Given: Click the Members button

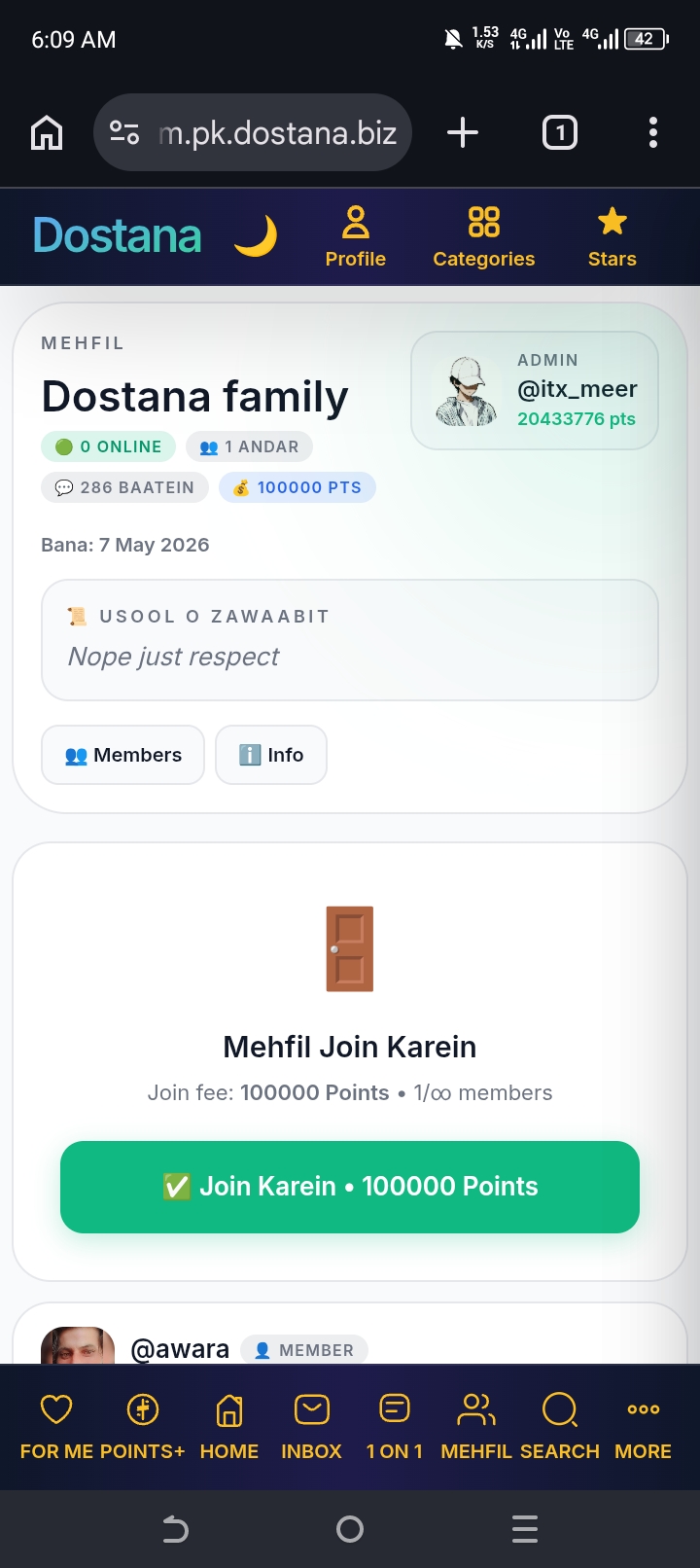Looking at the screenshot, I should tap(123, 755).
